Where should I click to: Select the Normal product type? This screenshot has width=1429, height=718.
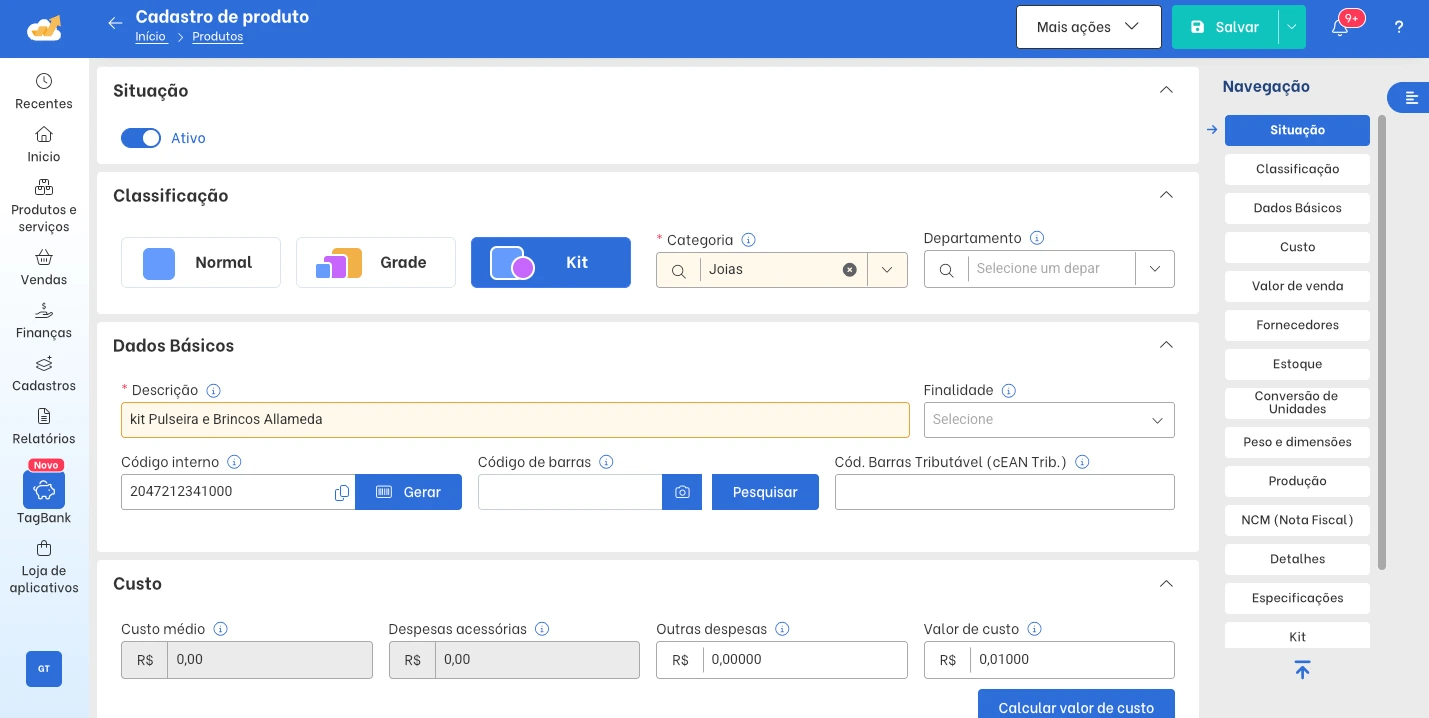[x=201, y=262]
